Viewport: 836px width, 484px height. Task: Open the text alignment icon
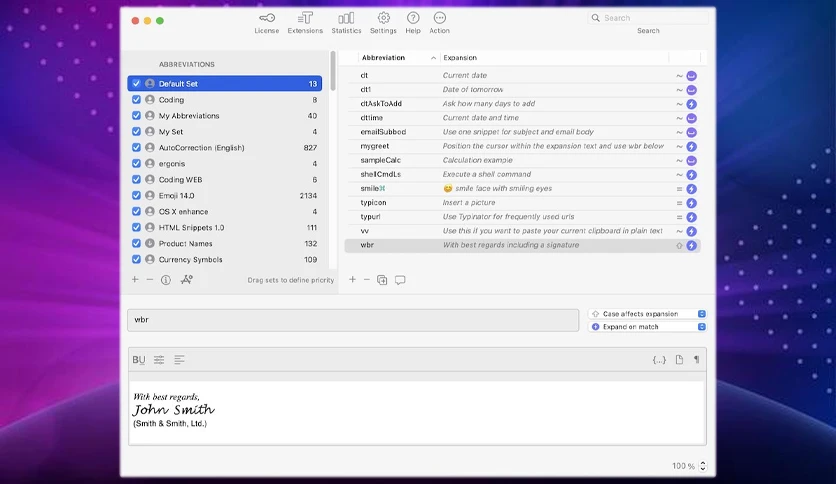pyautogui.click(x=179, y=360)
